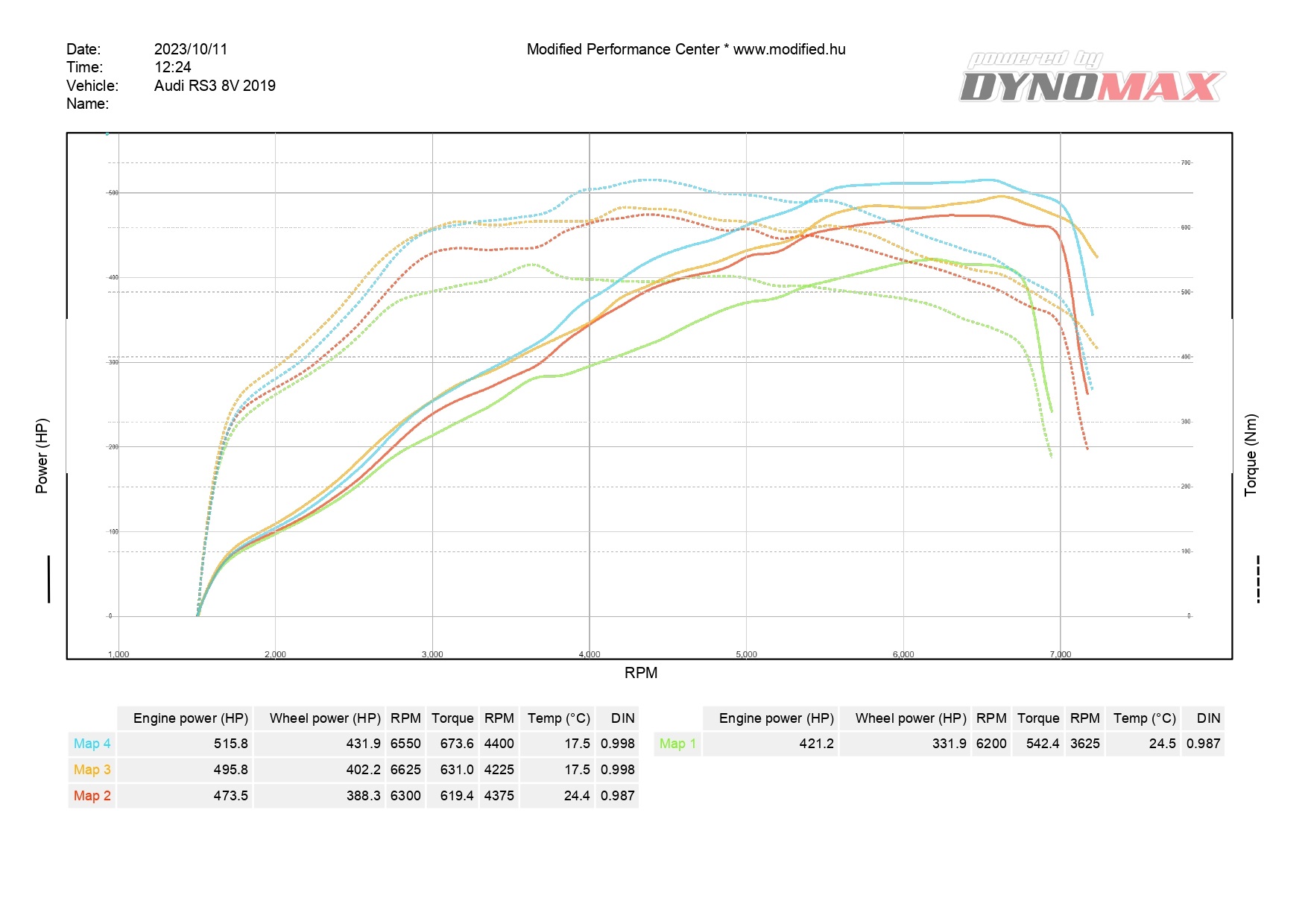Select the red Map 2 legend label
Viewport: 1308px width, 924px height.
coord(92,796)
